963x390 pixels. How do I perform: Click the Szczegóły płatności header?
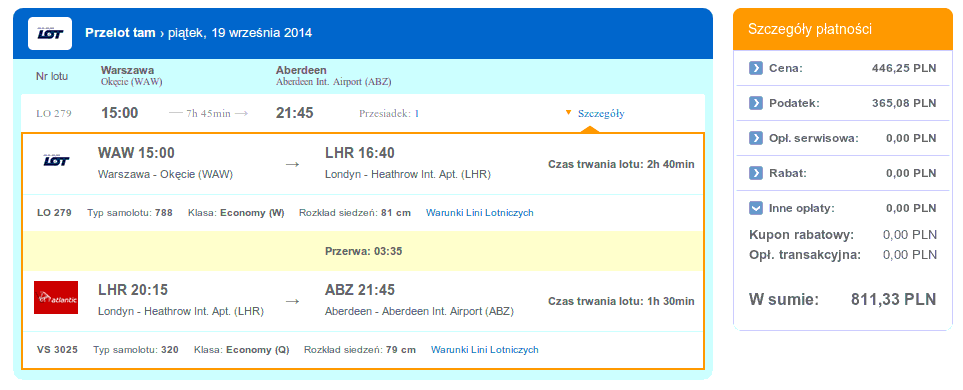(843, 29)
